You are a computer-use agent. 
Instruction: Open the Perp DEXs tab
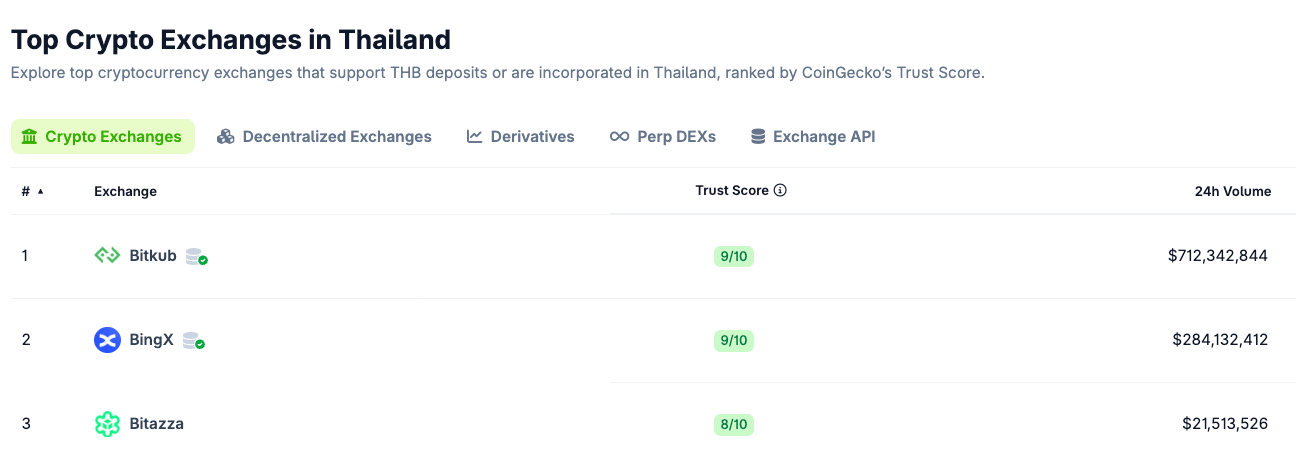662,136
